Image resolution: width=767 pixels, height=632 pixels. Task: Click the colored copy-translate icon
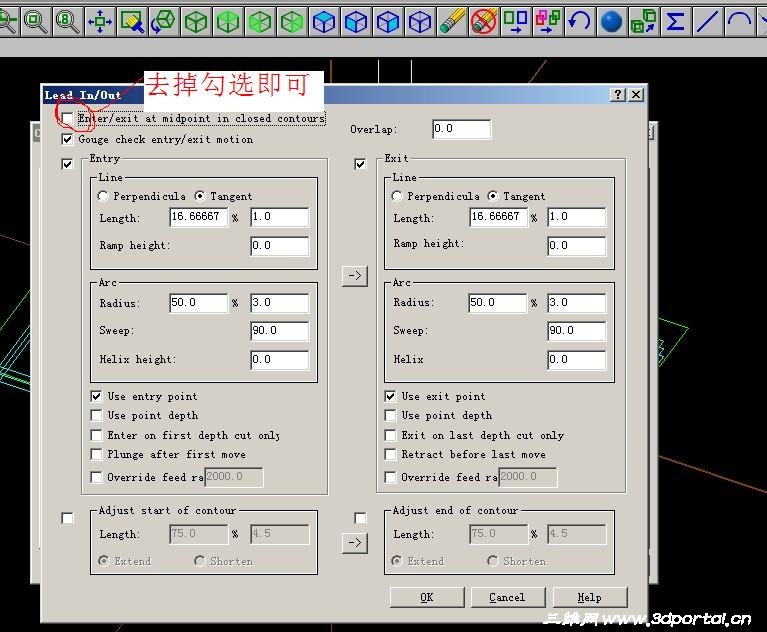pos(548,22)
